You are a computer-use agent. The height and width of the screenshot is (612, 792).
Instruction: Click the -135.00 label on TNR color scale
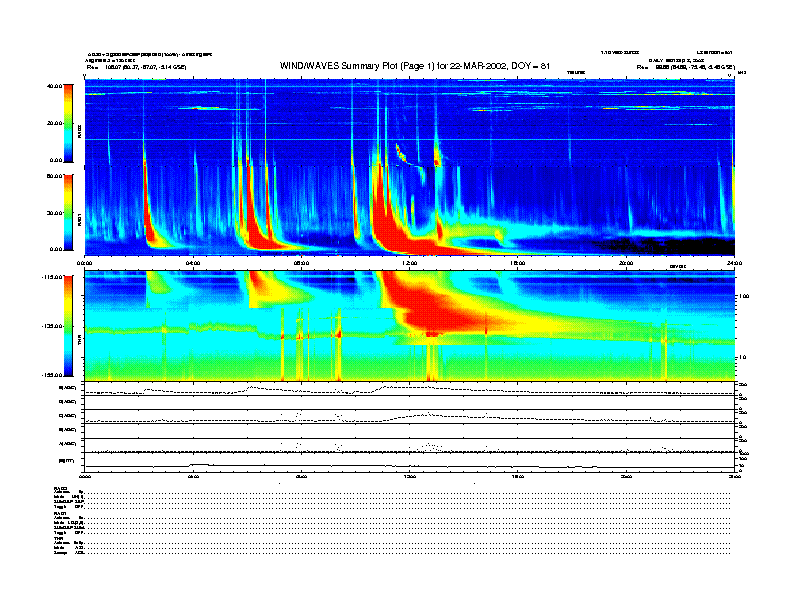click(52, 326)
